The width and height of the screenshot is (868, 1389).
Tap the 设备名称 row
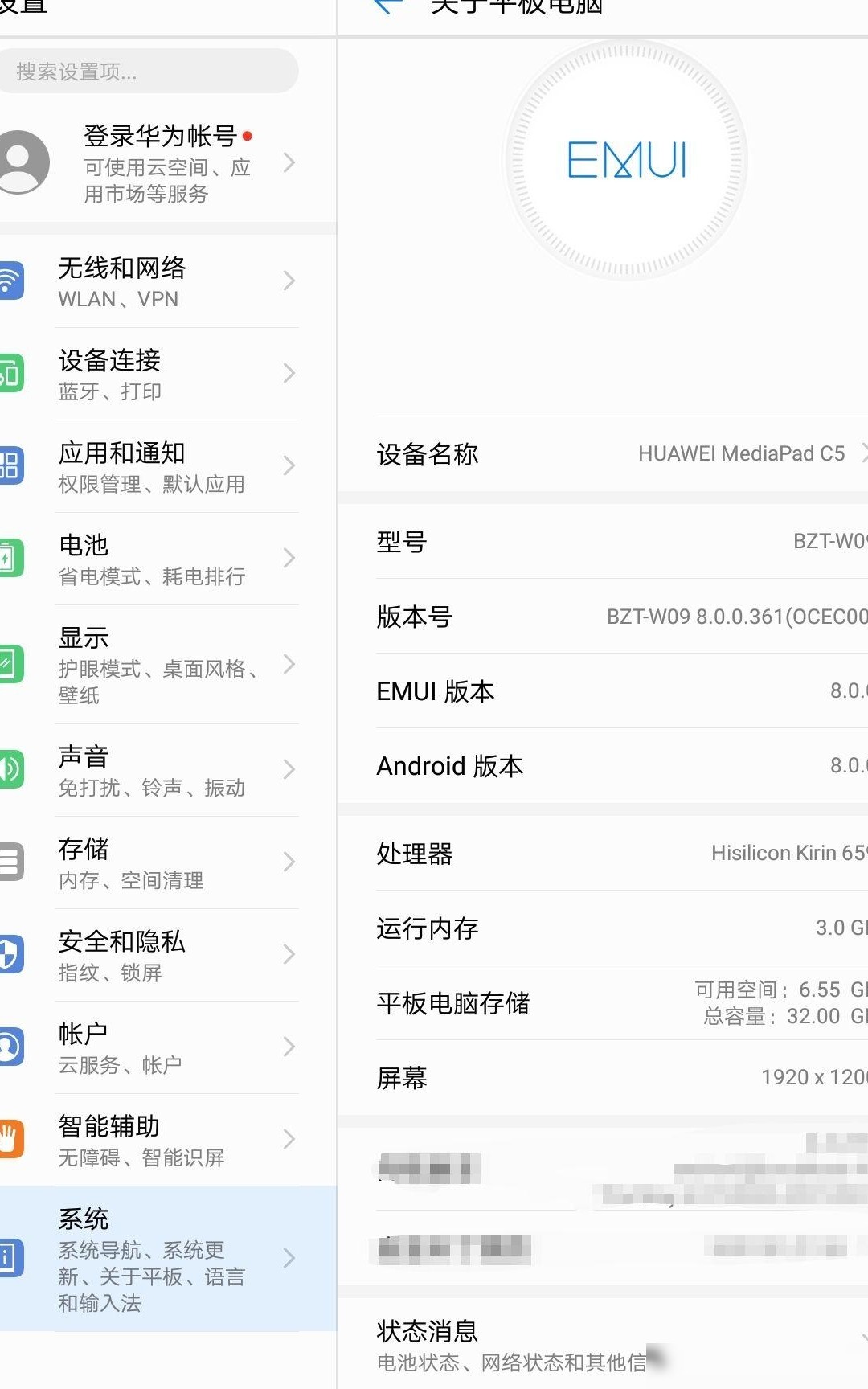click(603, 453)
